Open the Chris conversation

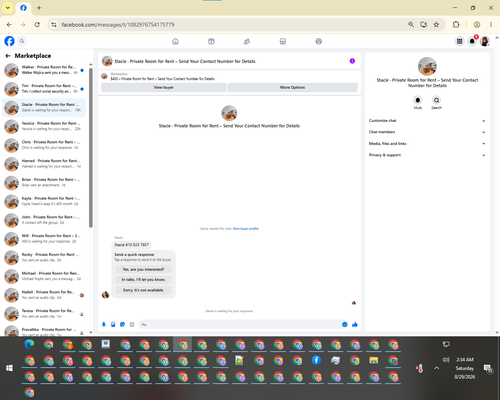(44, 145)
